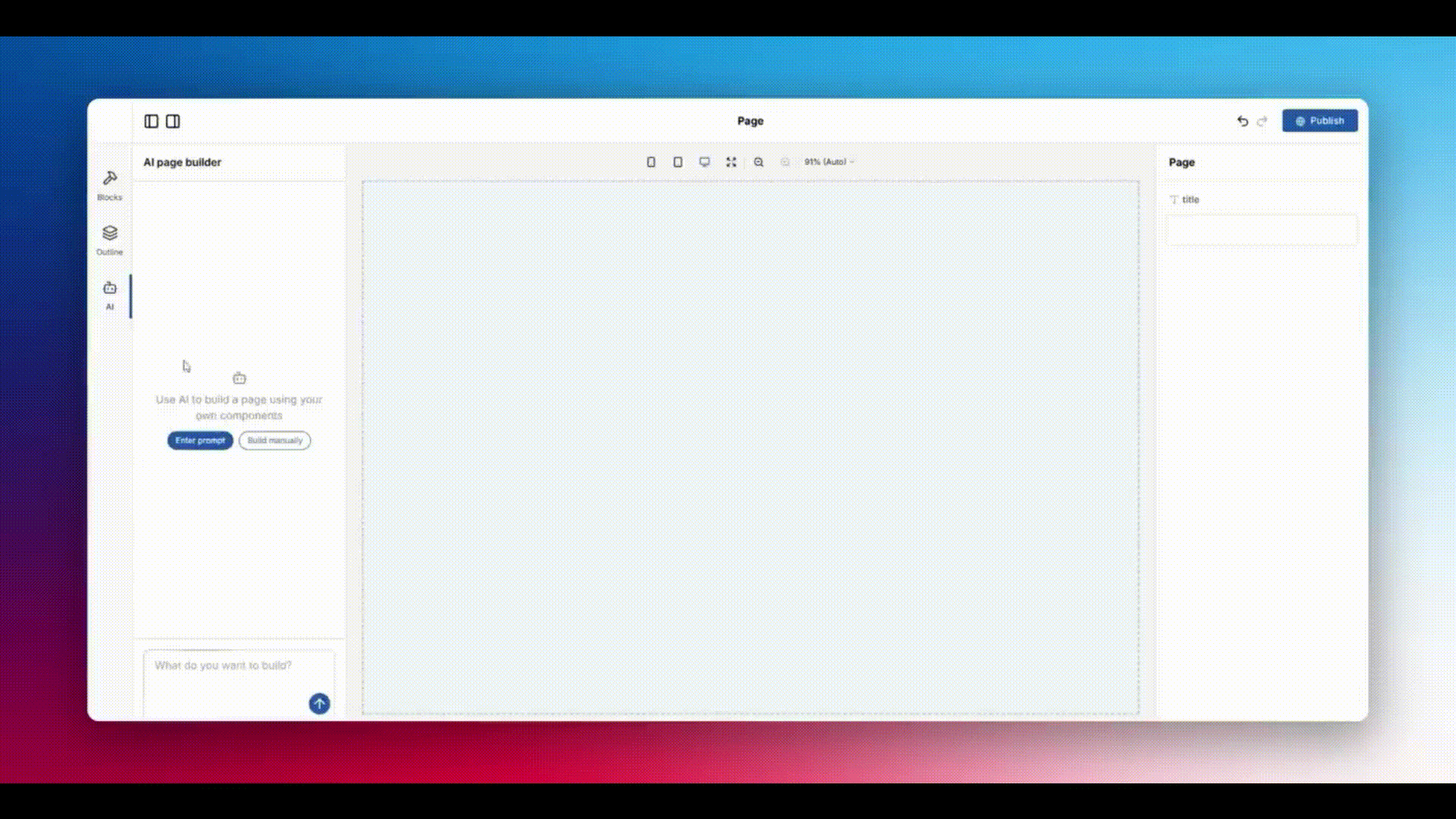Click the Enter prompt button
The height and width of the screenshot is (819, 1456).
click(x=200, y=441)
